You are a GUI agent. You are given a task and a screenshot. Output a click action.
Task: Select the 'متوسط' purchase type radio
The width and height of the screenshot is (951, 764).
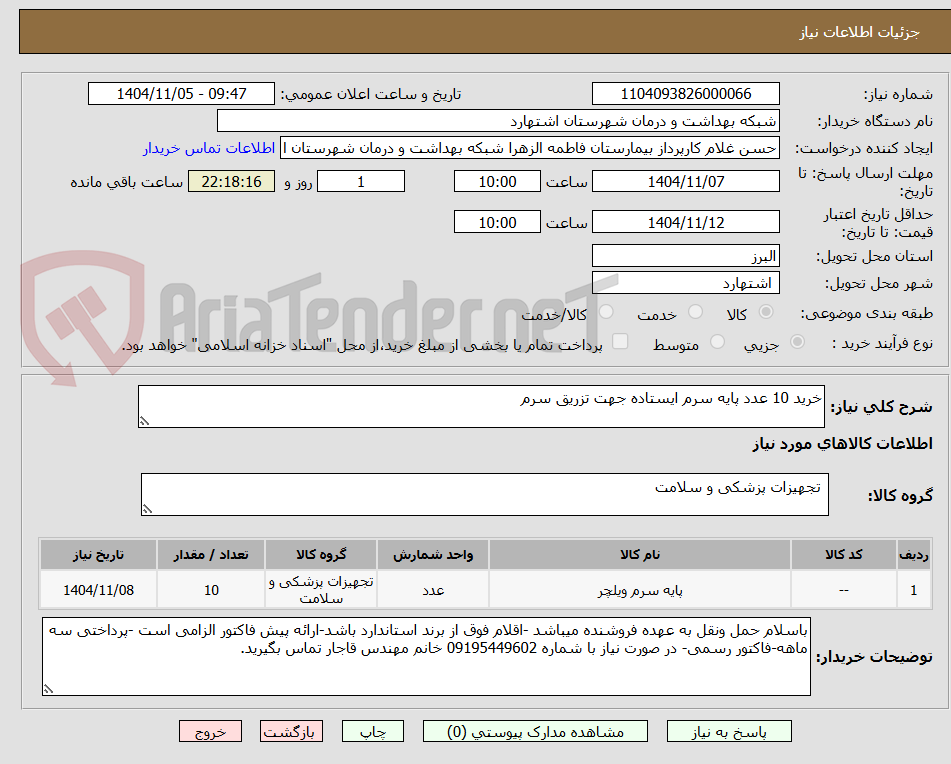tap(717, 342)
